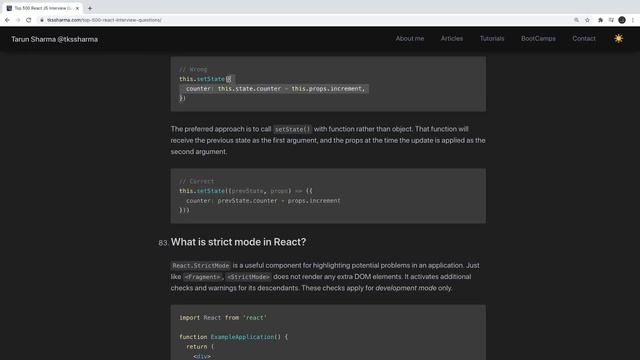This screenshot has width=640, height=360.
Task: Open the About me nav link
Action: (x=410, y=39)
